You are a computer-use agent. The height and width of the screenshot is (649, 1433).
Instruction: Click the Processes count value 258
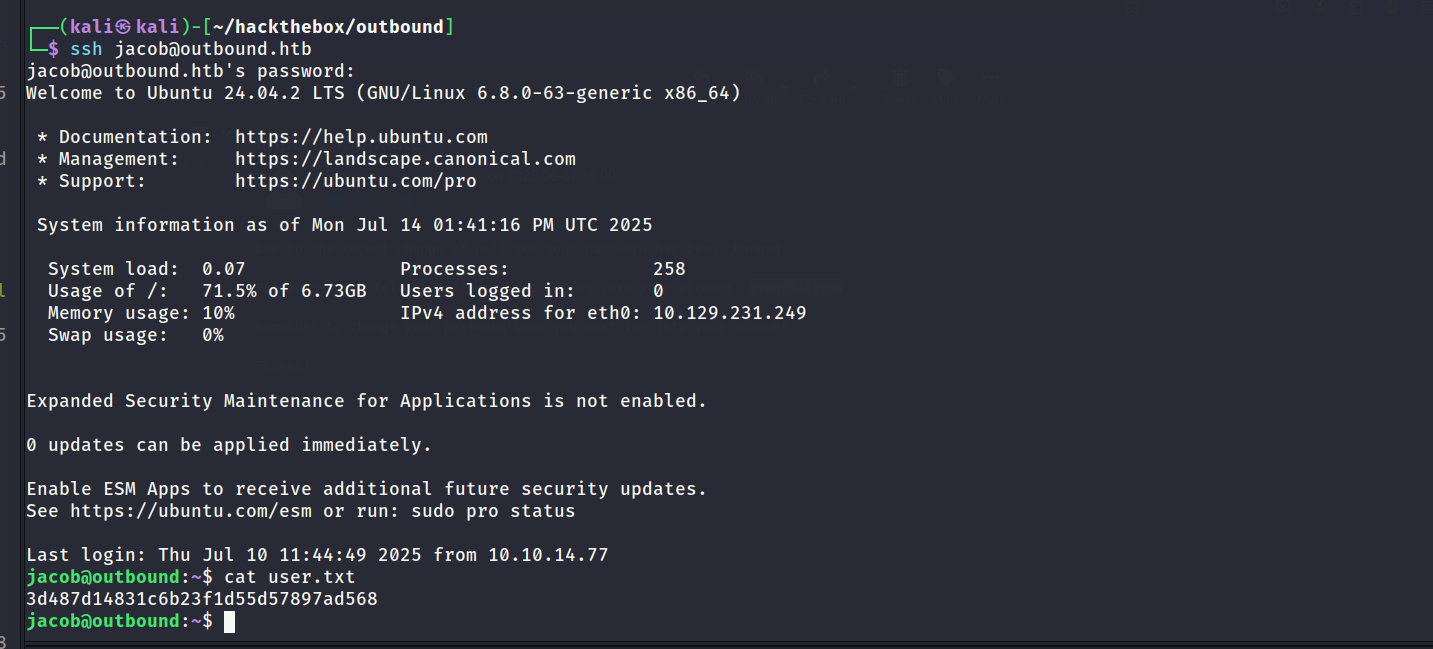click(x=669, y=269)
